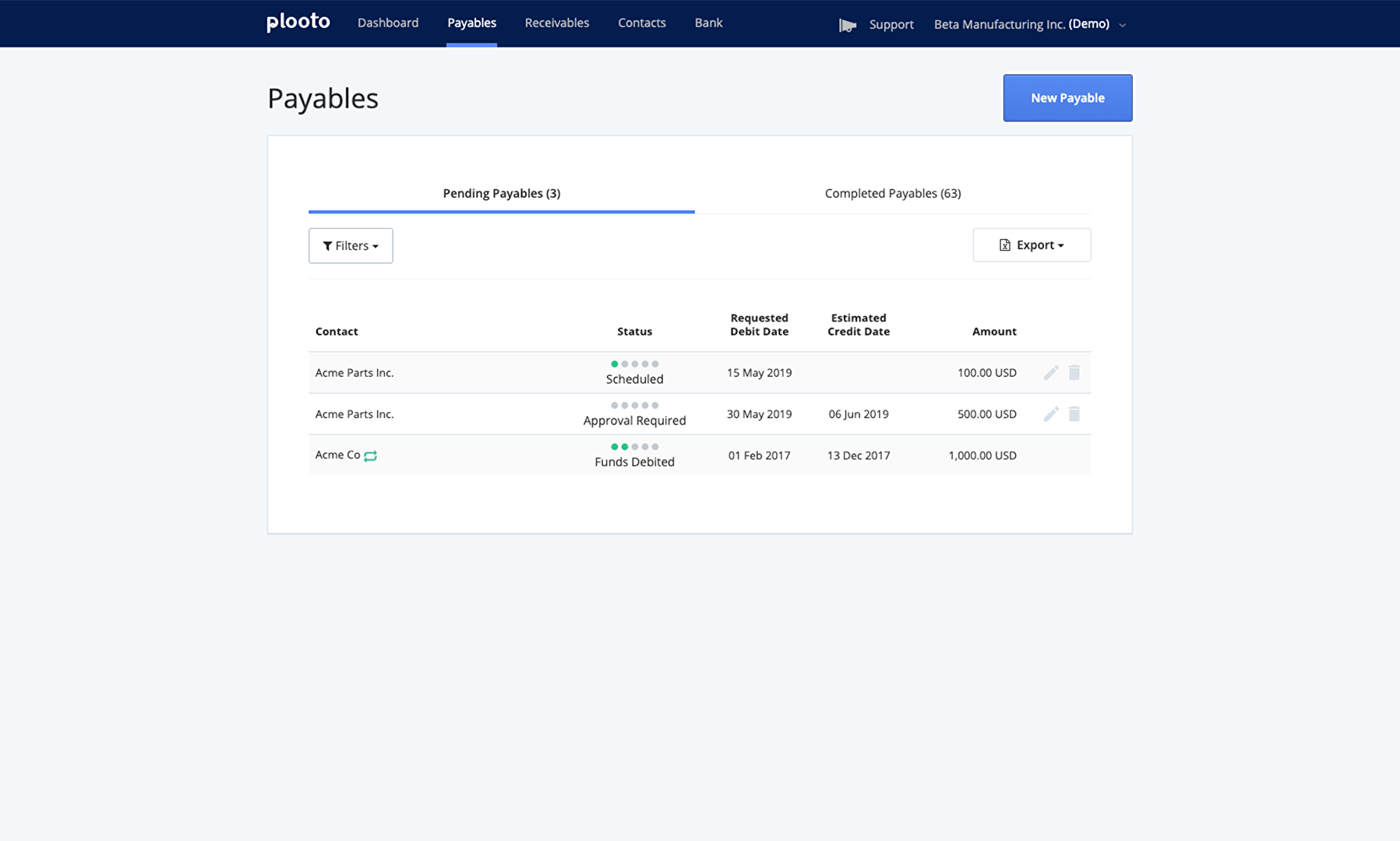This screenshot has width=1400, height=841.
Task: Open the Support link
Action: coord(891,24)
